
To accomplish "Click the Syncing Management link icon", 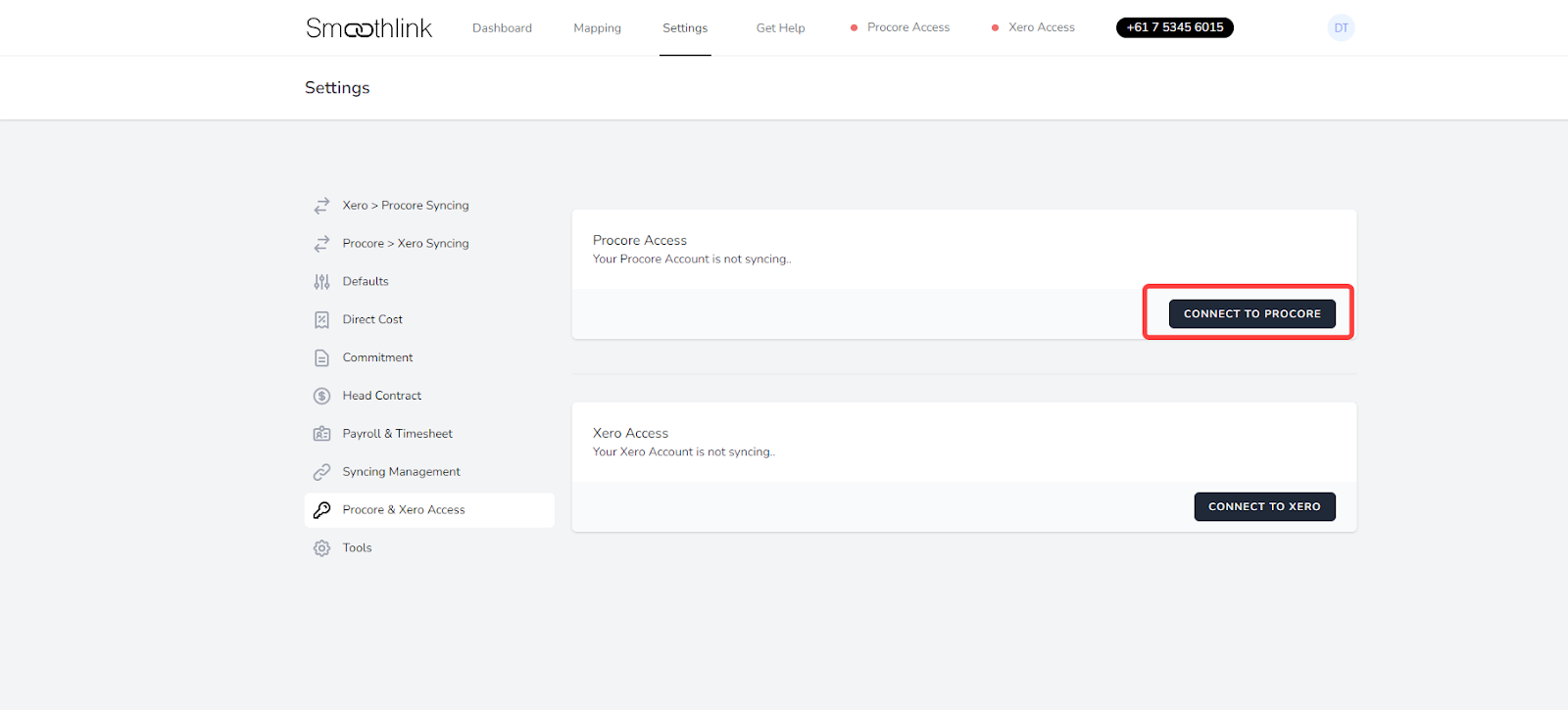I will click(x=321, y=472).
